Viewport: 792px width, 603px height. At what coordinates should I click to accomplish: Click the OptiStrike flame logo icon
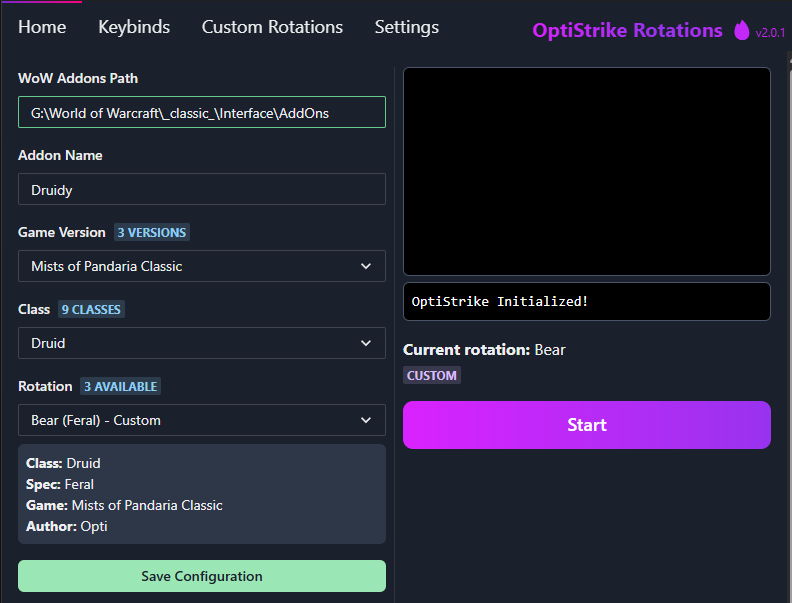click(x=741, y=30)
